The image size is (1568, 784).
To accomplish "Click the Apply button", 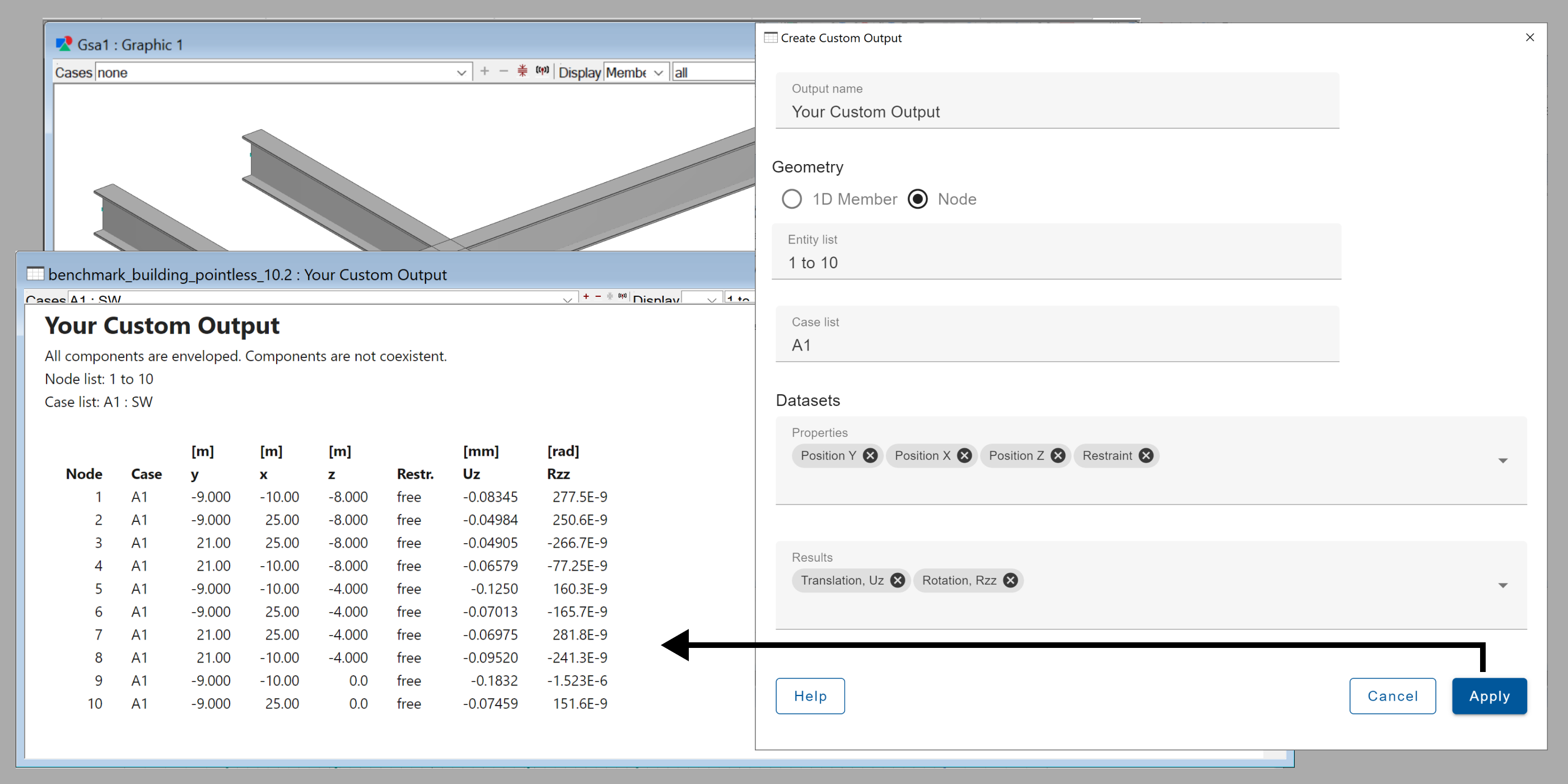I will pos(1489,696).
